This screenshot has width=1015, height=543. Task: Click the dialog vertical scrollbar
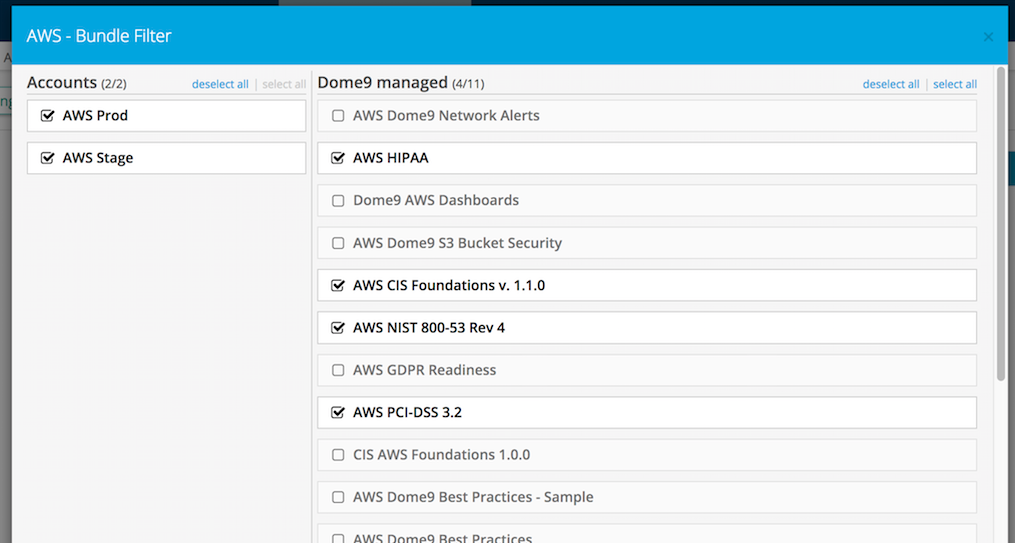(1001, 223)
